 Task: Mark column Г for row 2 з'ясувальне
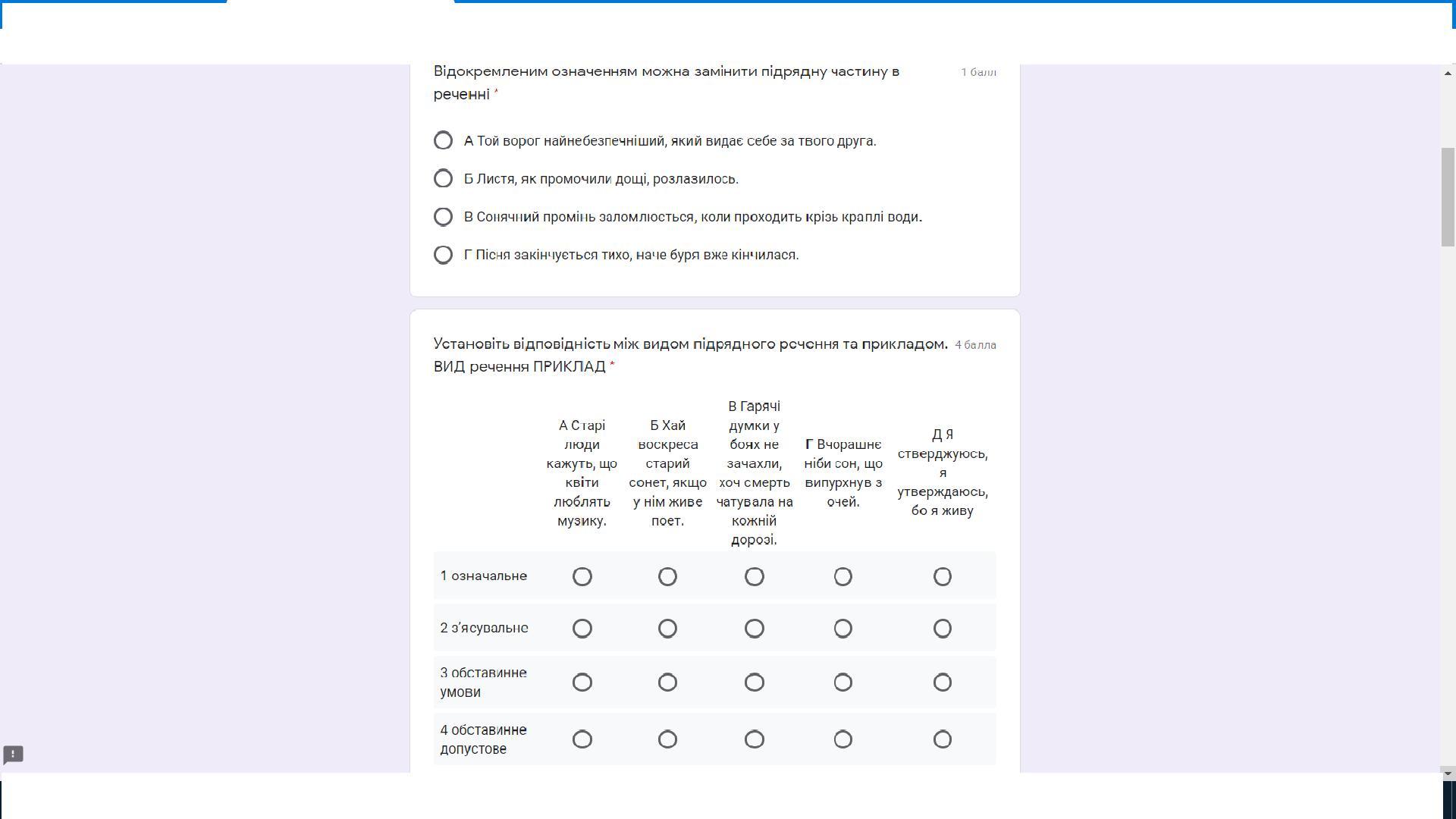coord(843,629)
